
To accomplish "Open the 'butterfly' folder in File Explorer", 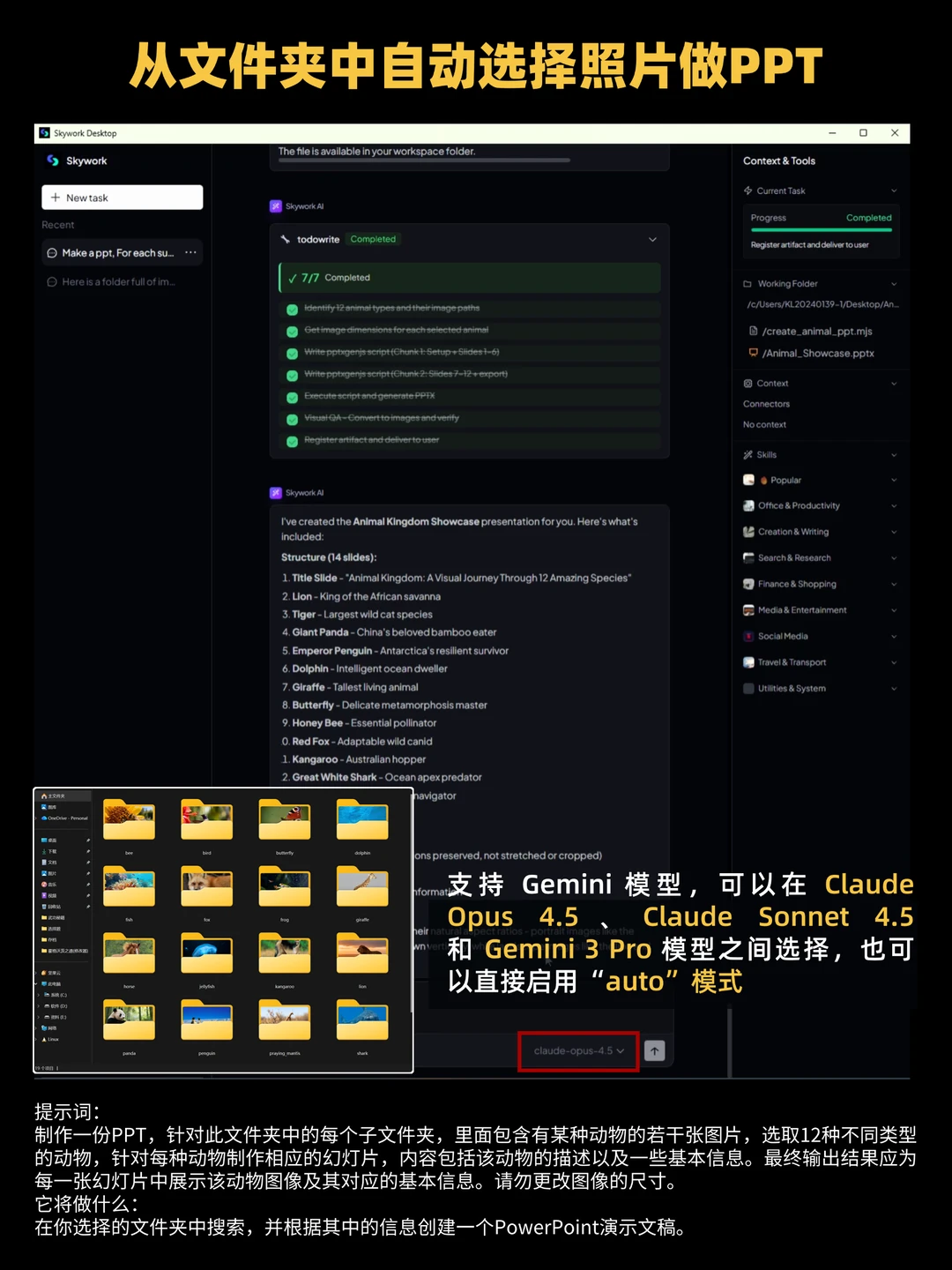I will 284,821.
